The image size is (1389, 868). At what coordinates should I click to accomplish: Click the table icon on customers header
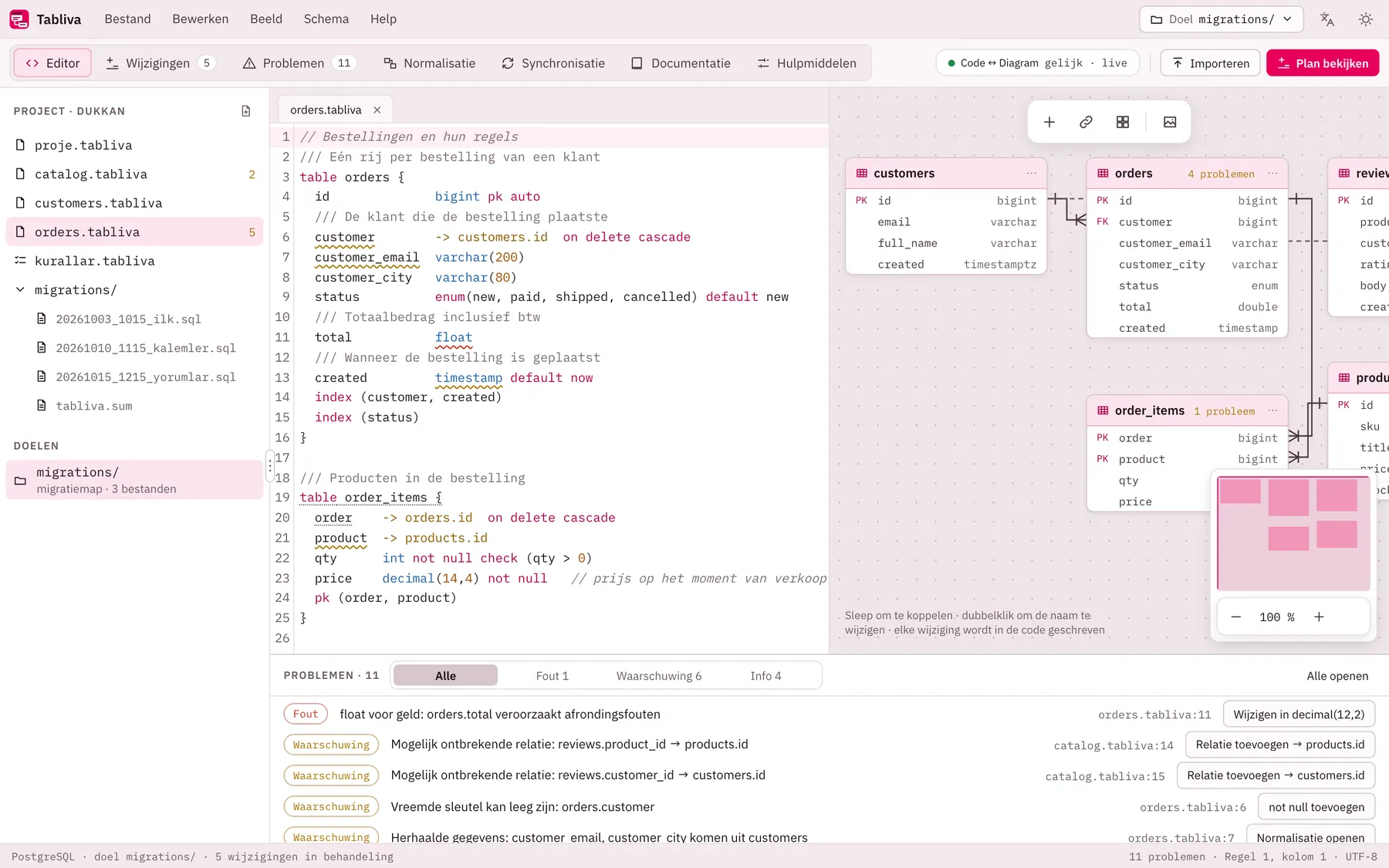(862, 174)
